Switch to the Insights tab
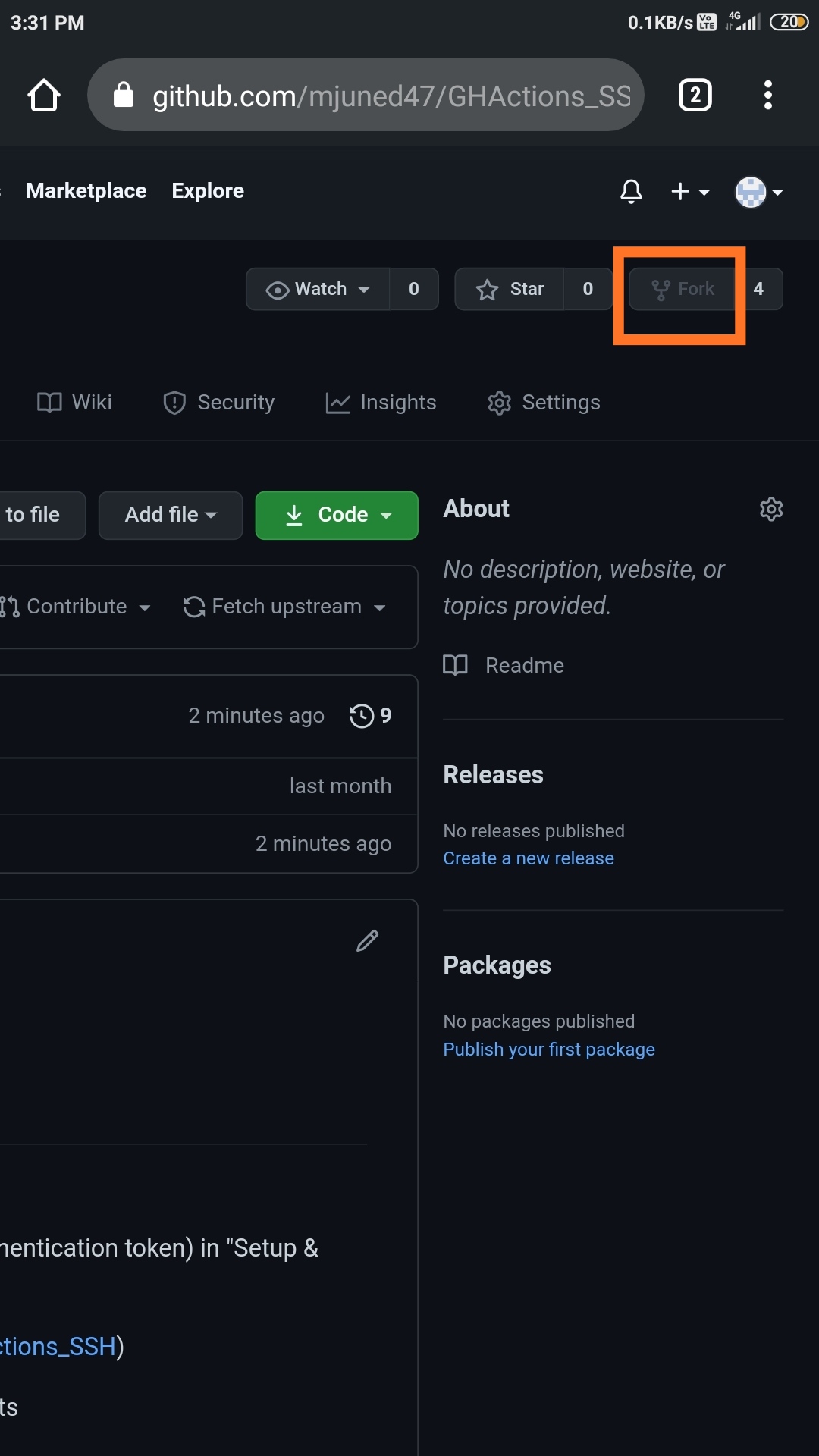Screen dimensions: 819x1456 381,402
